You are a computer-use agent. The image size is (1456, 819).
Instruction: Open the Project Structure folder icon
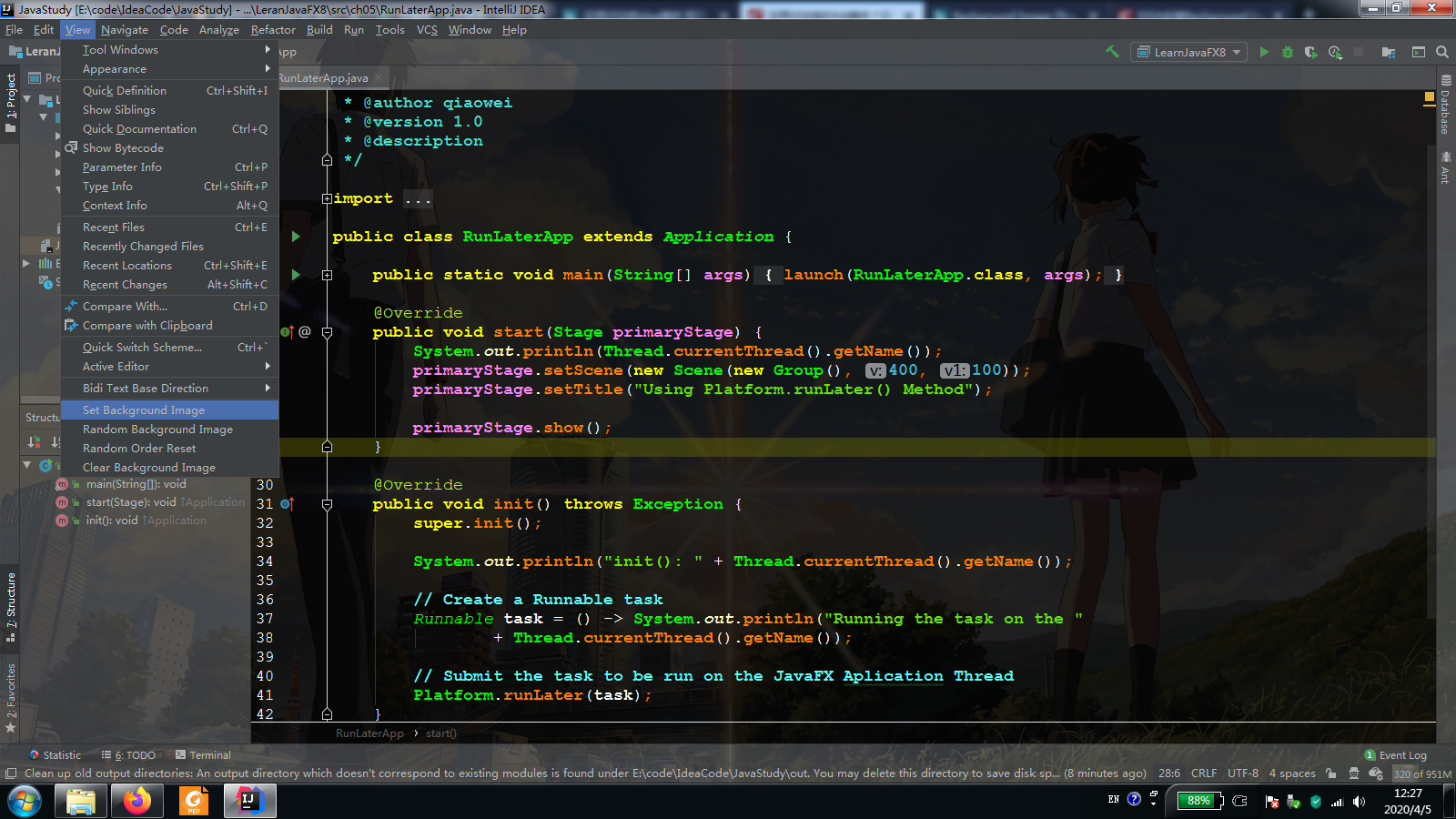(x=1389, y=52)
